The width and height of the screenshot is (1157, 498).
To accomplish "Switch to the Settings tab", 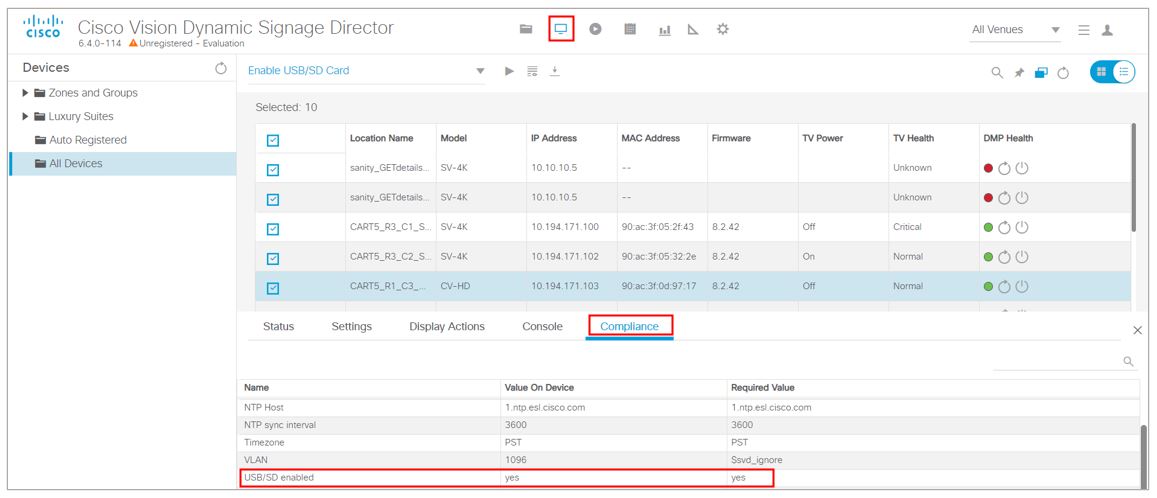I will pyautogui.click(x=351, y=327).
